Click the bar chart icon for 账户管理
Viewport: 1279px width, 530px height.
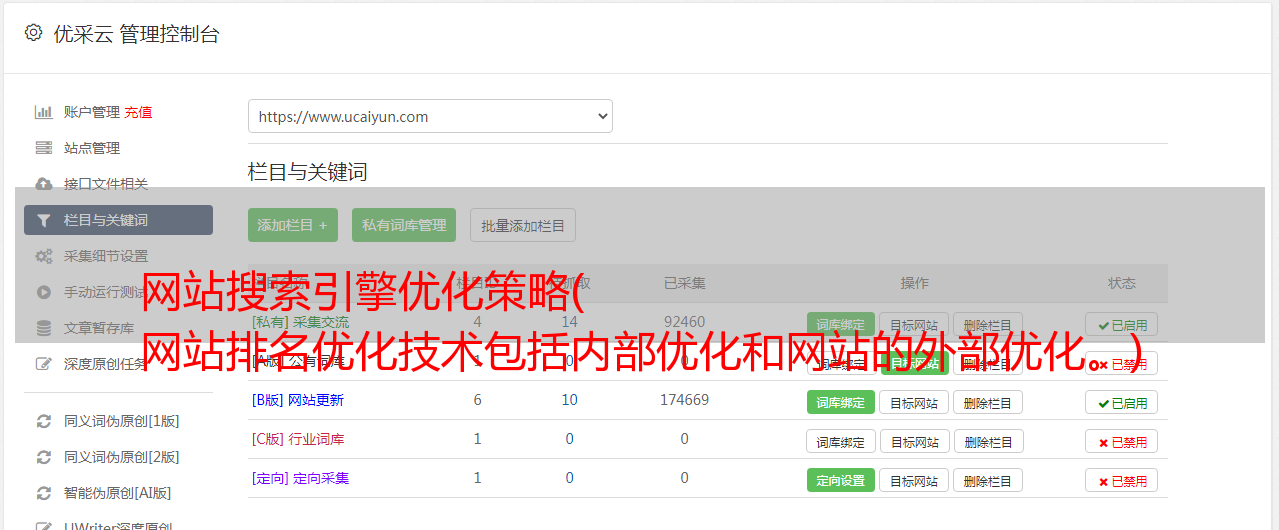[44, 112]
